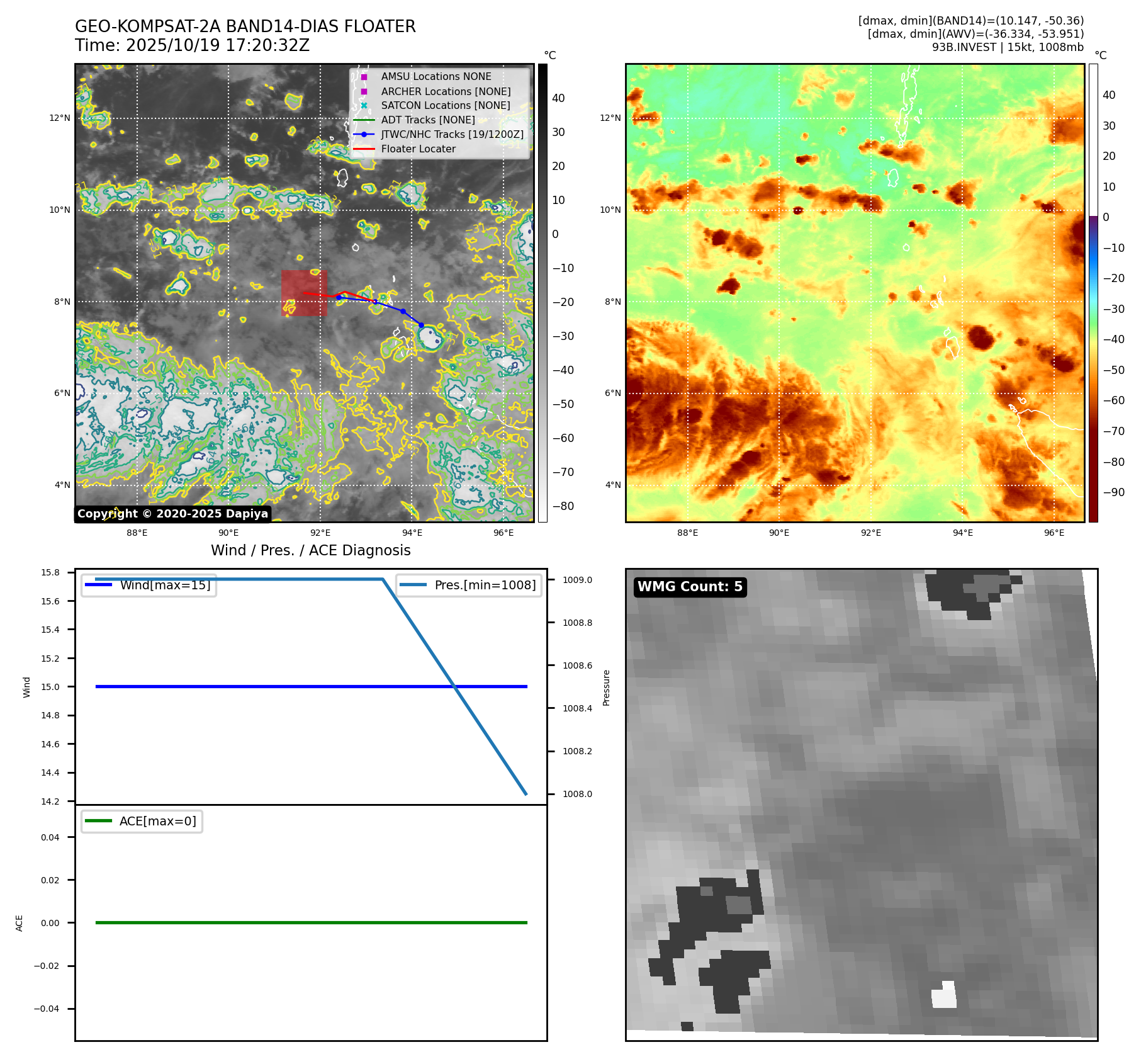Viewport: 1141px width, 1064px height.
Task: Click the Copyright 2020-2025 Dapiya watermark
Action: 172,514
